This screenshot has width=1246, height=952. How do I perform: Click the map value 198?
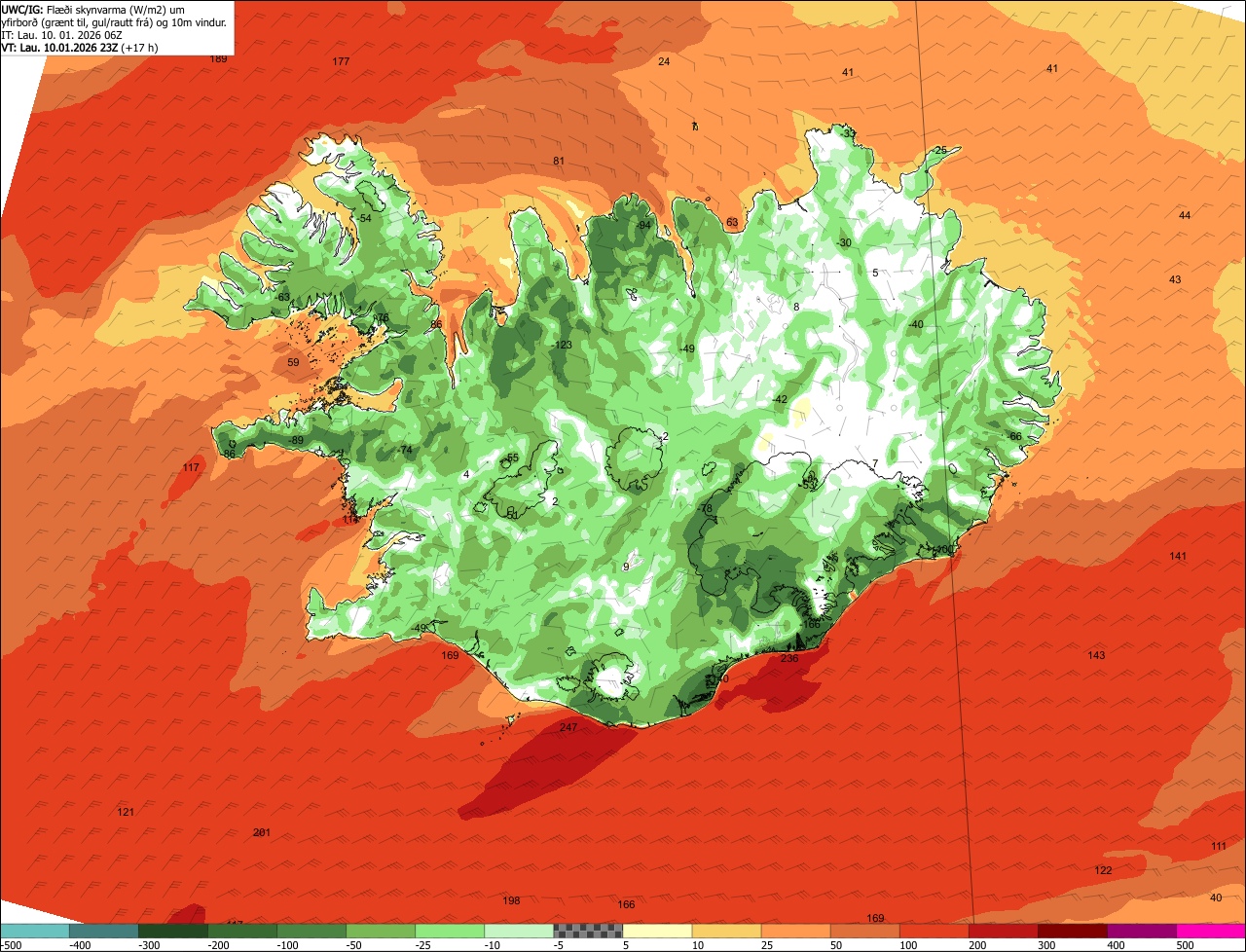click(511, 900)
